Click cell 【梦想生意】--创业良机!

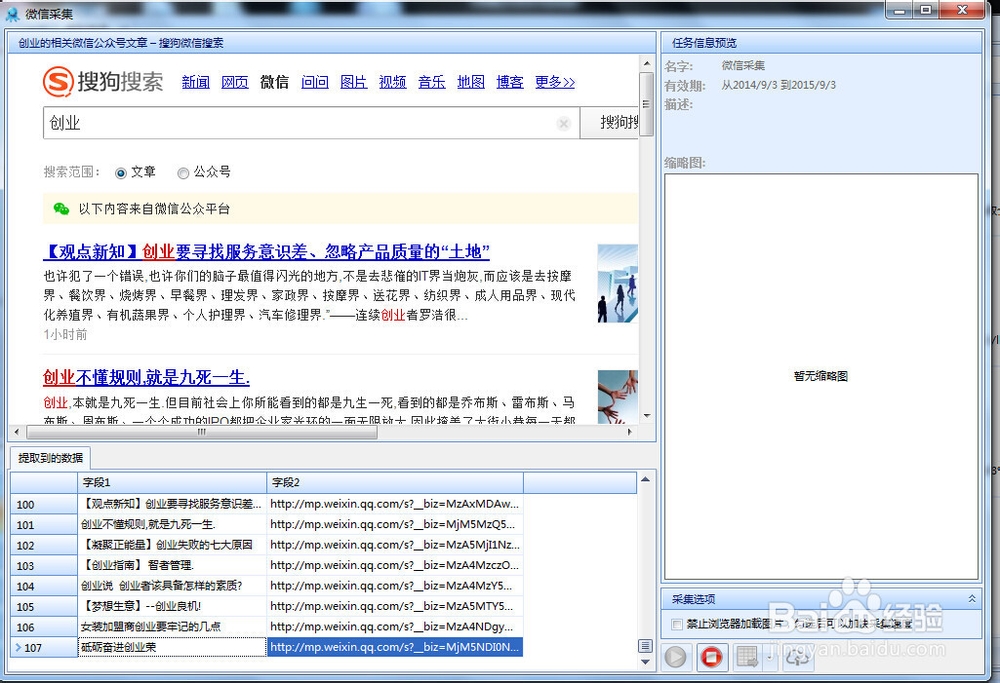coord(172,606)
